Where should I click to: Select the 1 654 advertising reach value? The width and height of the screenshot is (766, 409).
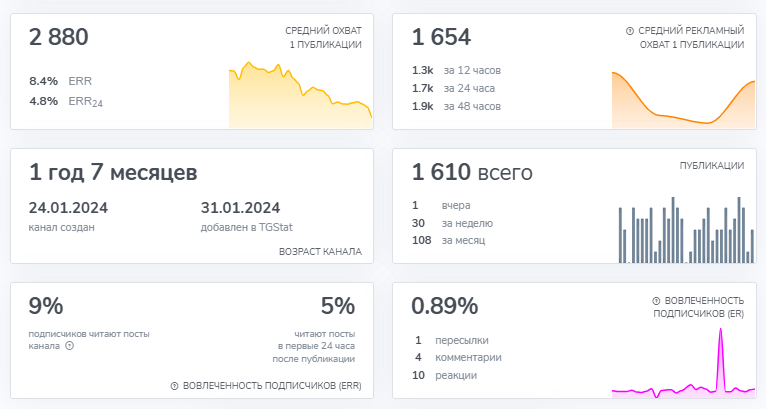(441, 38)
